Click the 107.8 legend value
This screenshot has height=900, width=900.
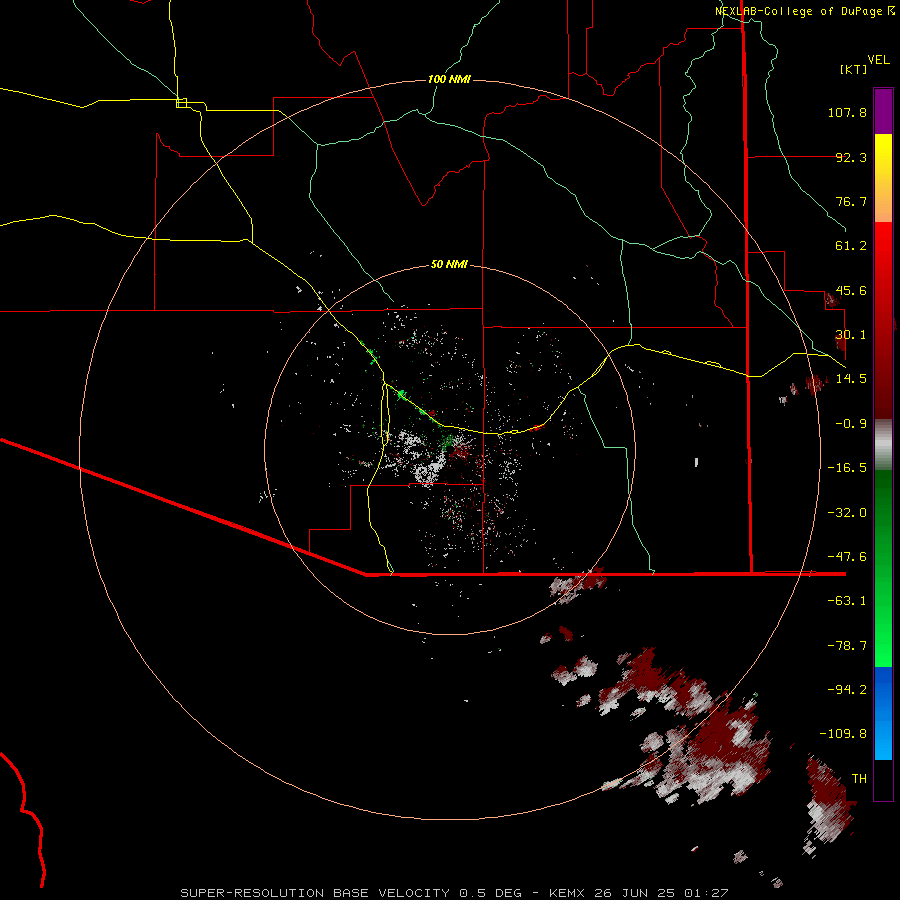click(x=847, y=112)
